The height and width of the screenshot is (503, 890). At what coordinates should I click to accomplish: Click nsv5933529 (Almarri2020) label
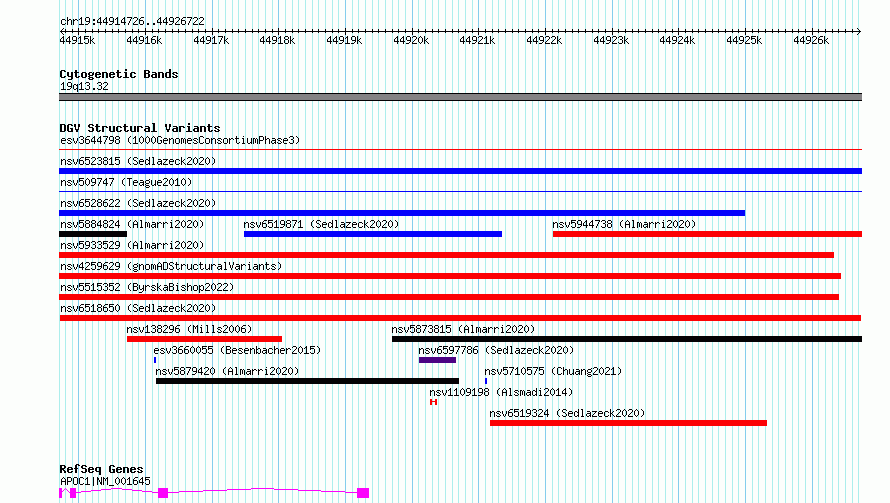(132, 245)
